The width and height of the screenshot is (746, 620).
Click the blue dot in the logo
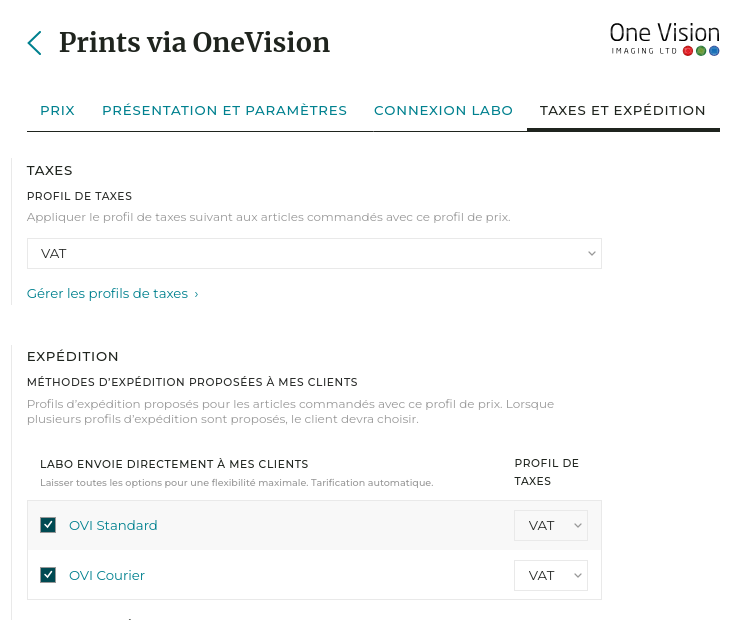[714, 51]
